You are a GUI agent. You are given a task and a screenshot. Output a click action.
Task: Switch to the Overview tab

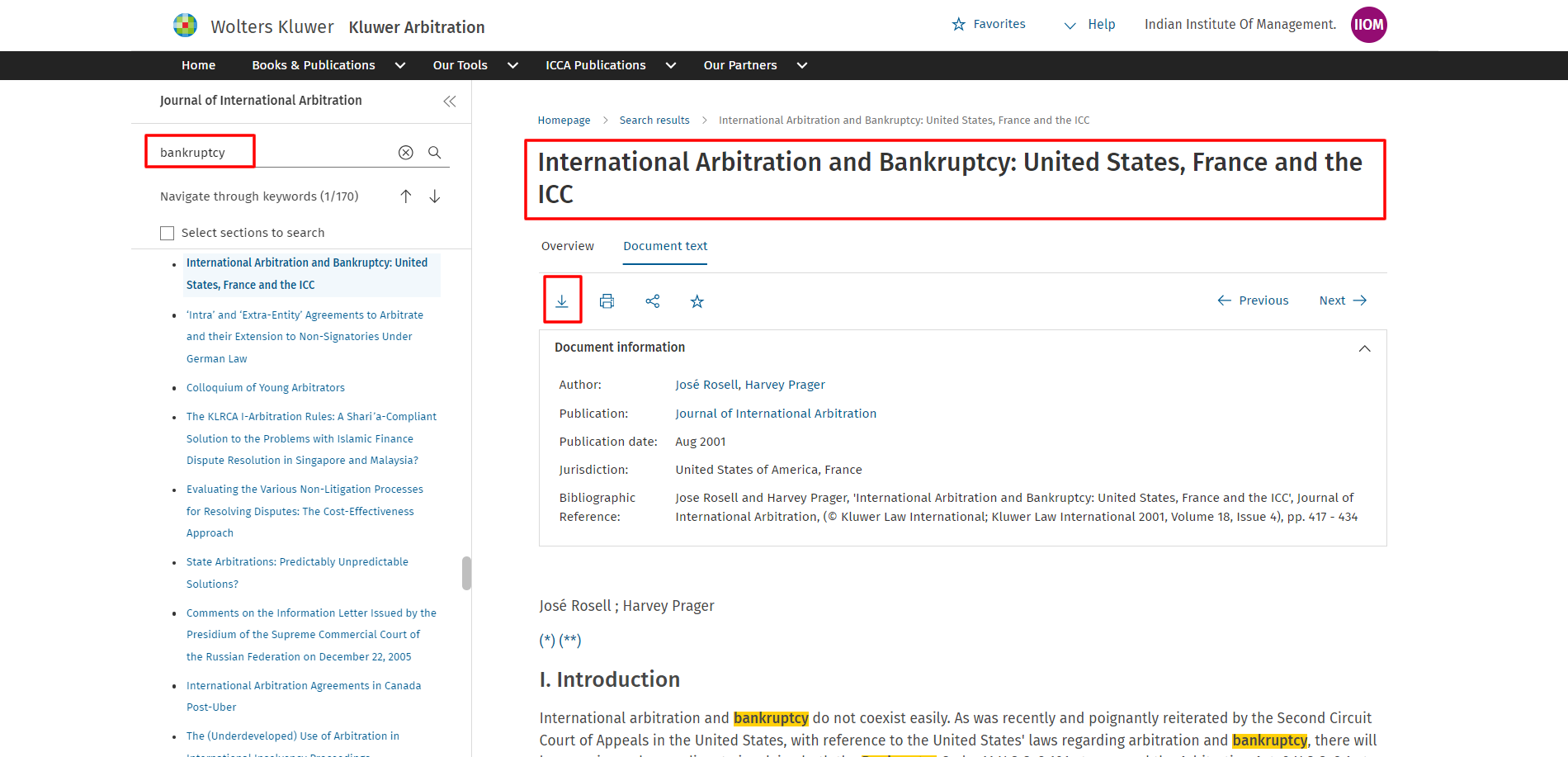[568, 246]
